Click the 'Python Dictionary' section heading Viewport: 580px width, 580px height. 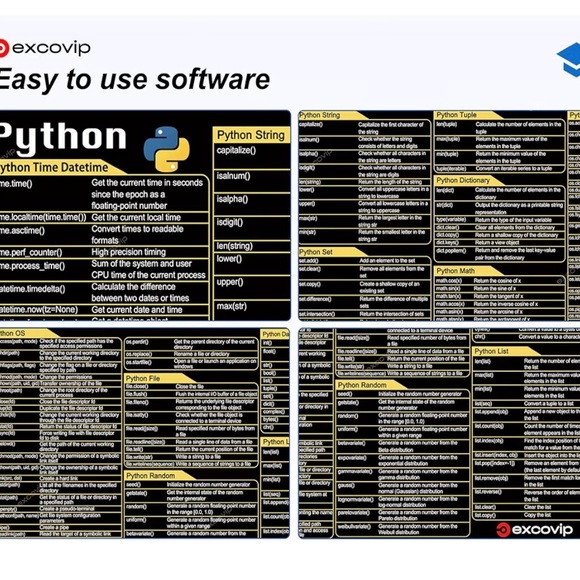tap(463, 181)
